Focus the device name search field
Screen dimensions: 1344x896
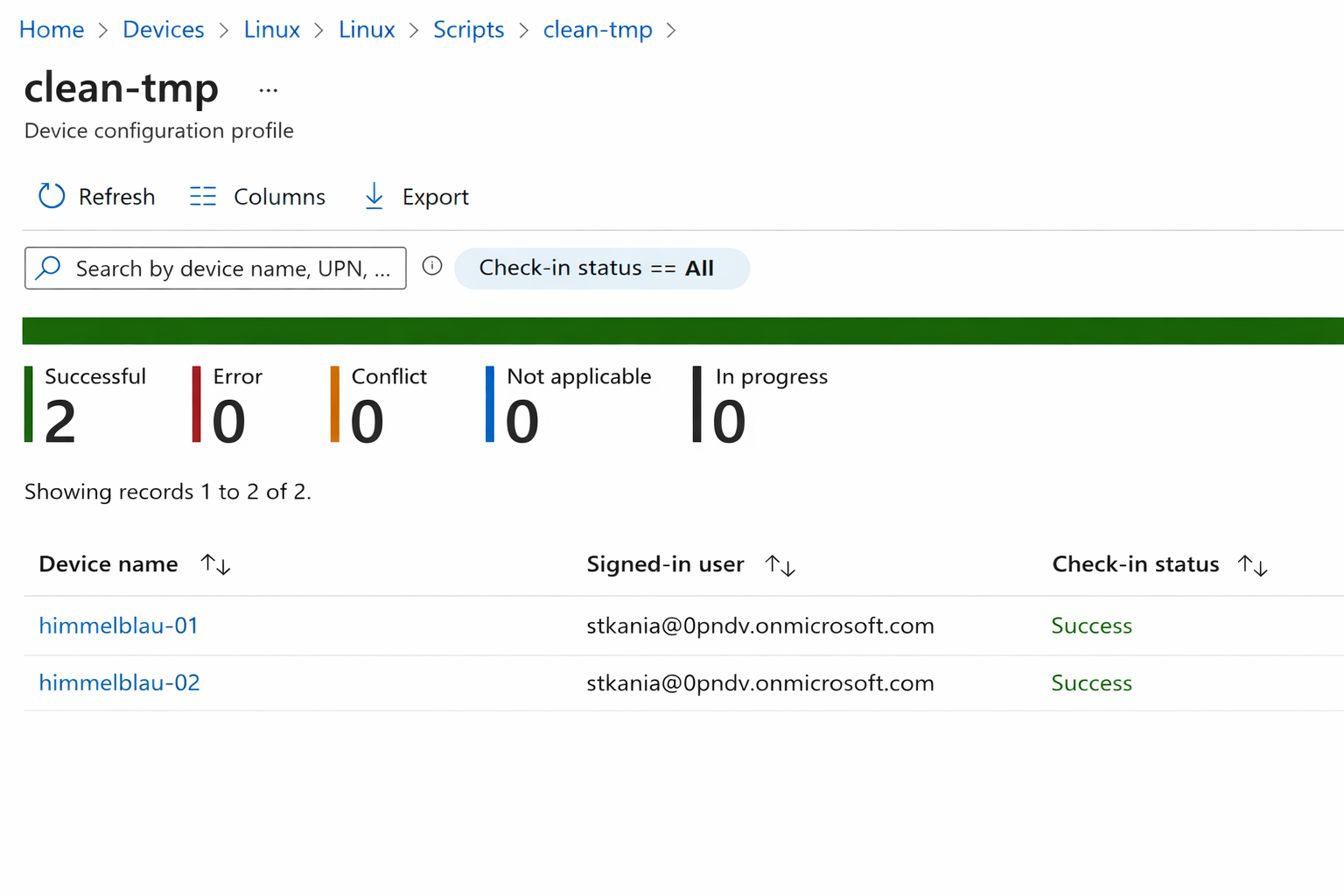tap(232, 269)
